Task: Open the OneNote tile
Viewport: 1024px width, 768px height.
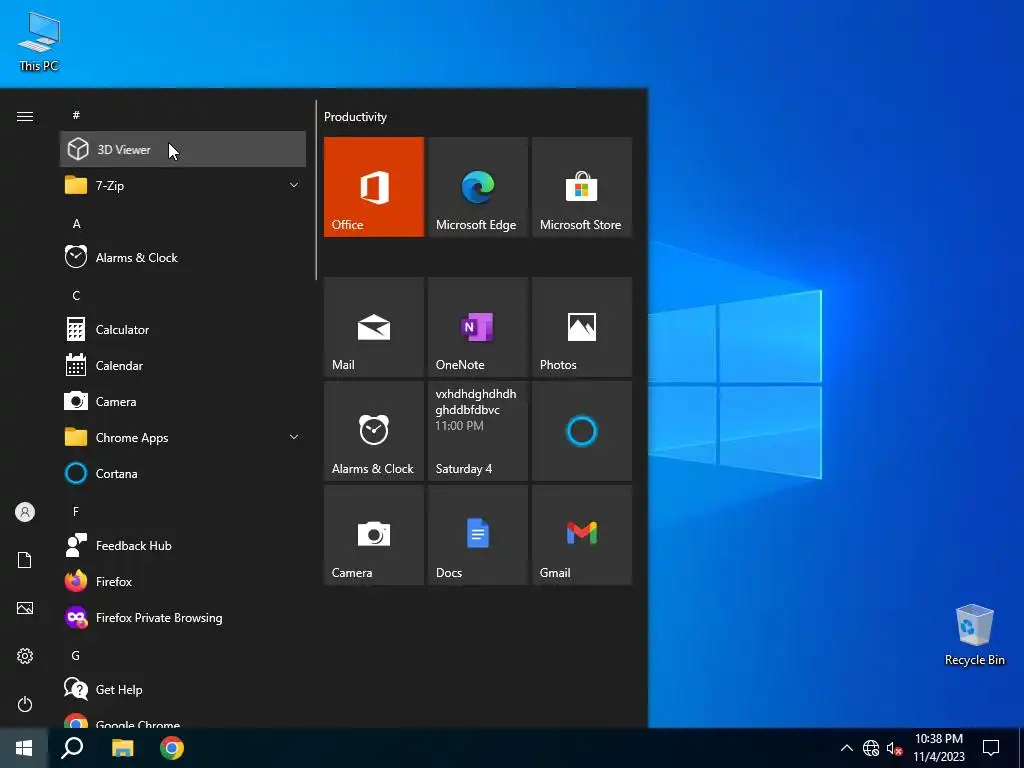Action: (477, 327)
